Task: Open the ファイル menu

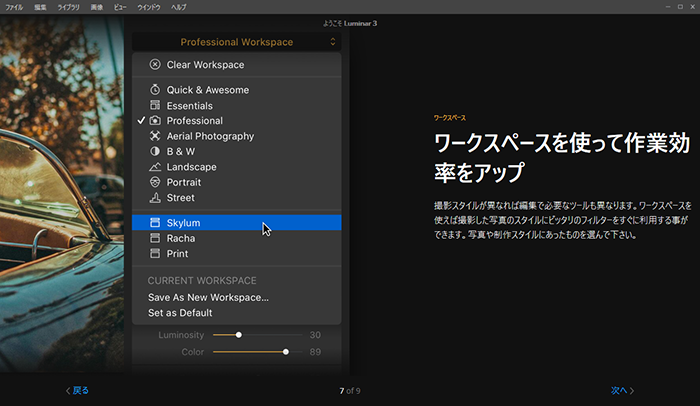Action: (14, 7)
